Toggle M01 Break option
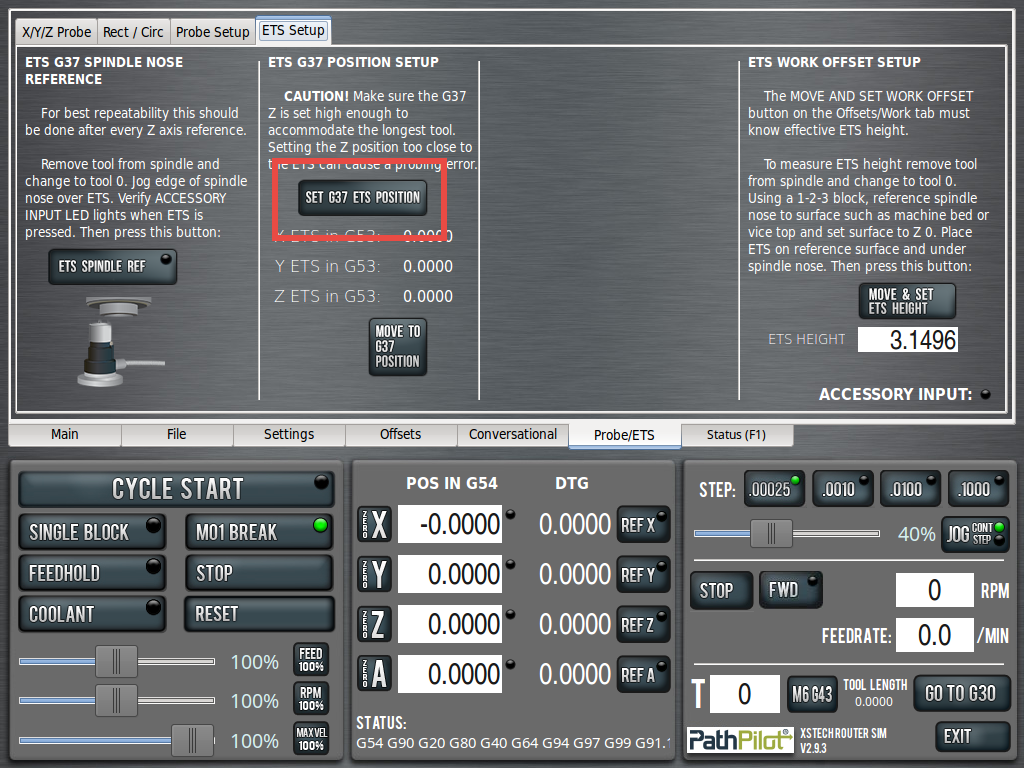The image size is (1024, 768). (x=258, y=532)
